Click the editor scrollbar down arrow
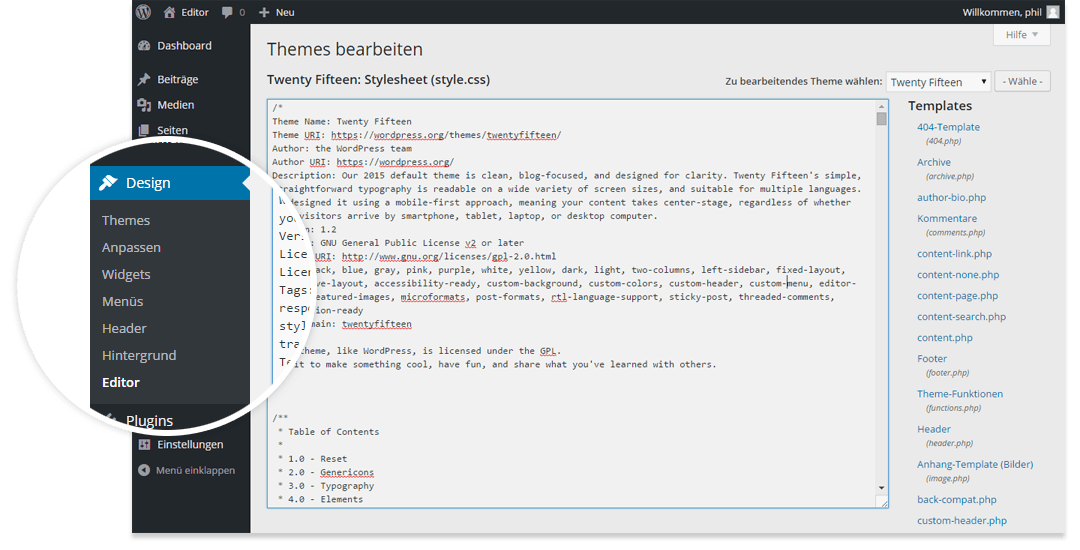The height and width of the screenshot is (550, 1080). pos(881,488)
